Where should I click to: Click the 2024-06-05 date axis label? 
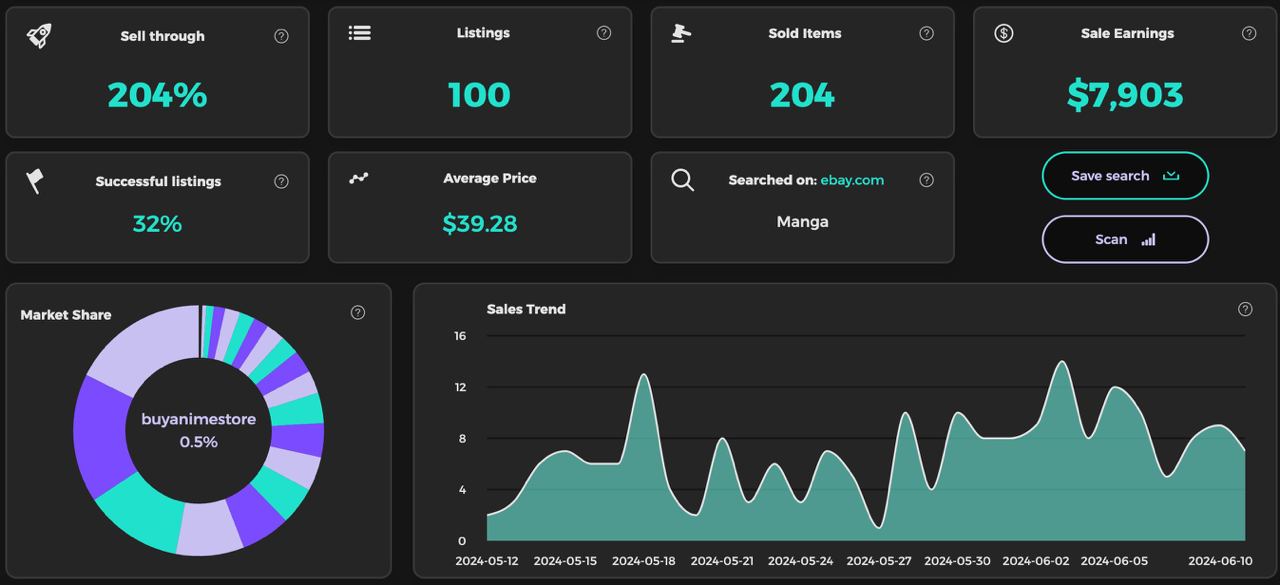point(1114,561)
